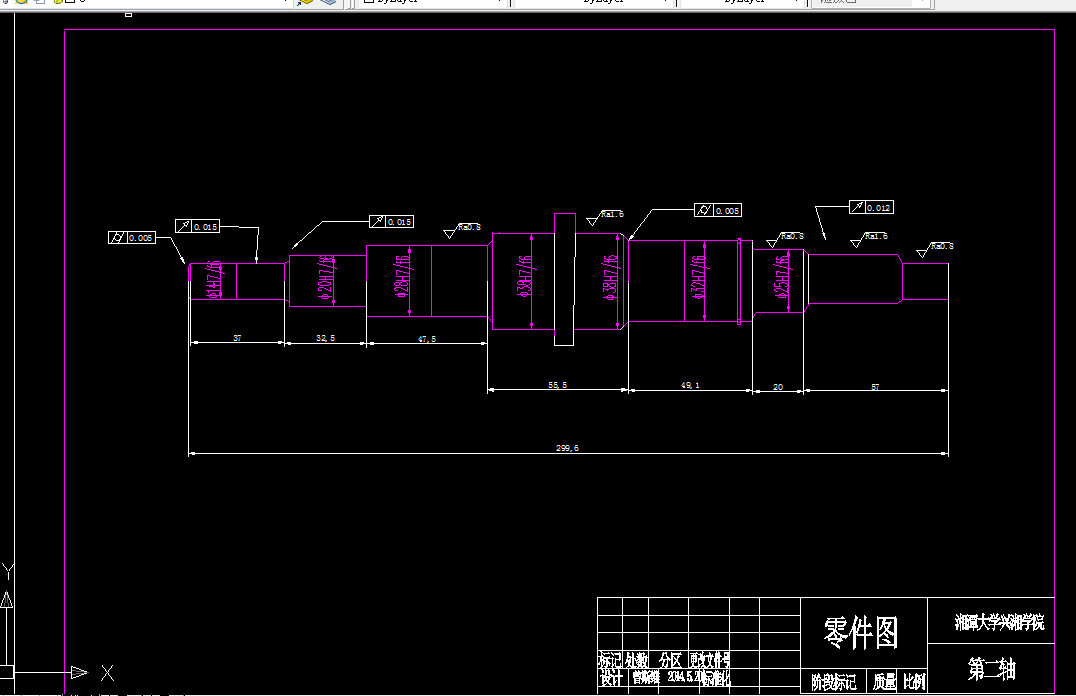
Task: Click the 设计 title block cell
Action: (611, 678)
